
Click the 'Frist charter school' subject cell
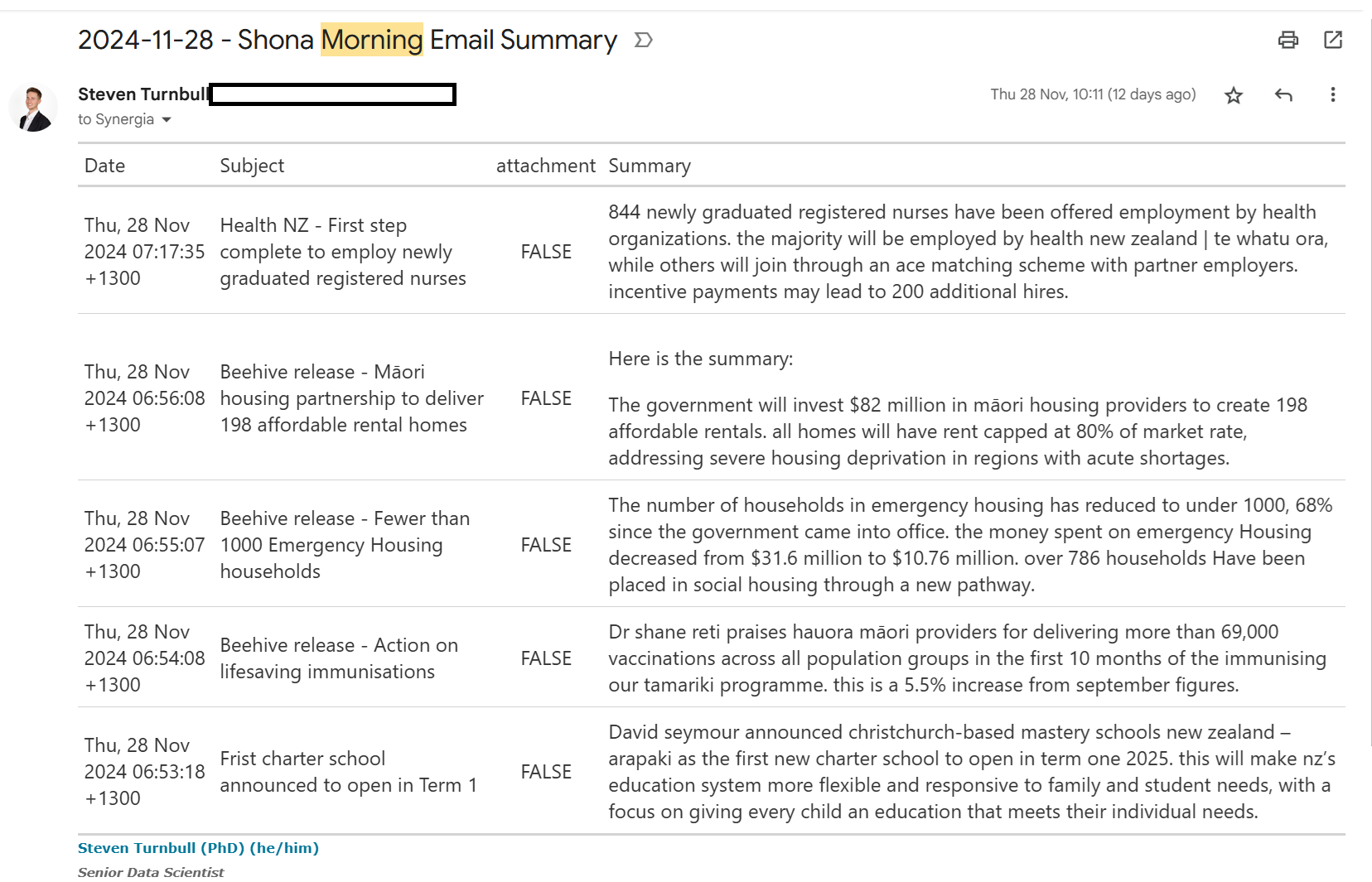pyautogui.click(x=348, y=772)
